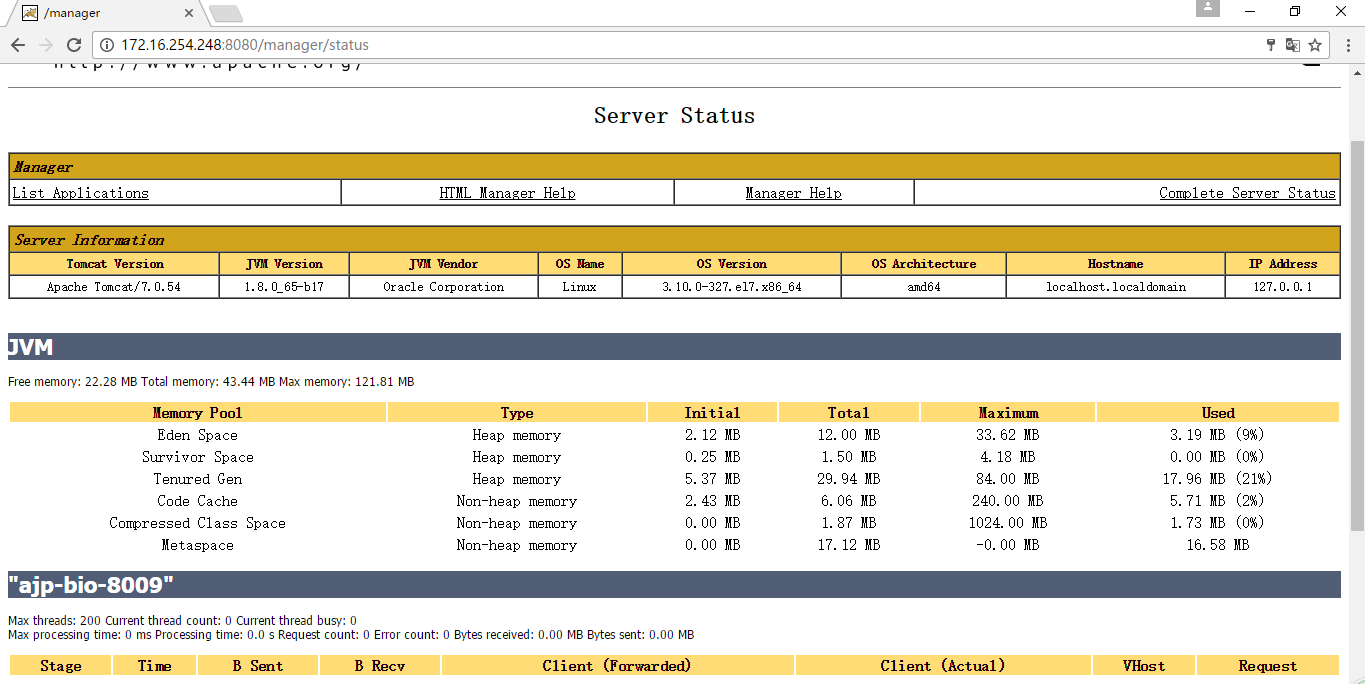This screenshot has height=684, width=1365.
Task: View site information icon in address bar
Action: 107,45
